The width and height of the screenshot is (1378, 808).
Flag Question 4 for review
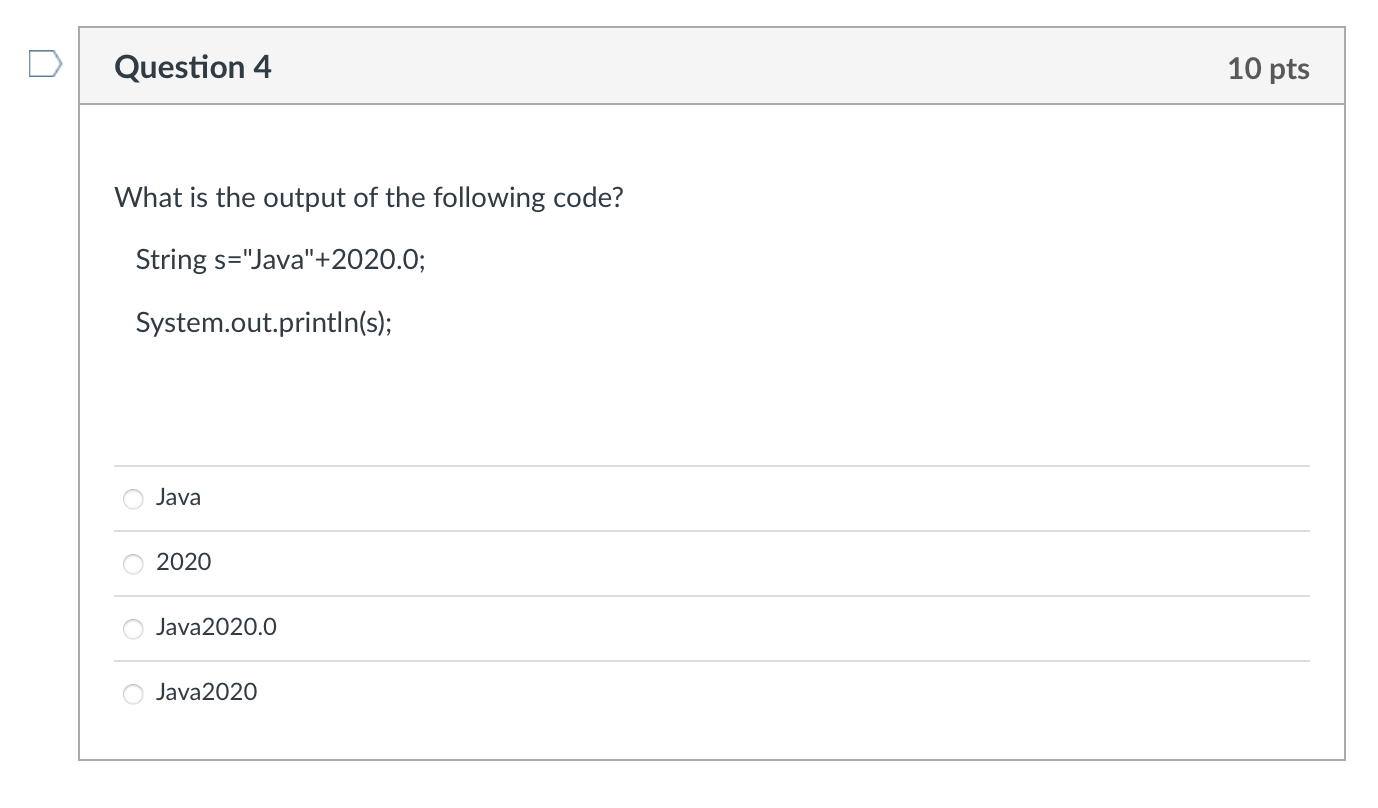coord(45,67)
